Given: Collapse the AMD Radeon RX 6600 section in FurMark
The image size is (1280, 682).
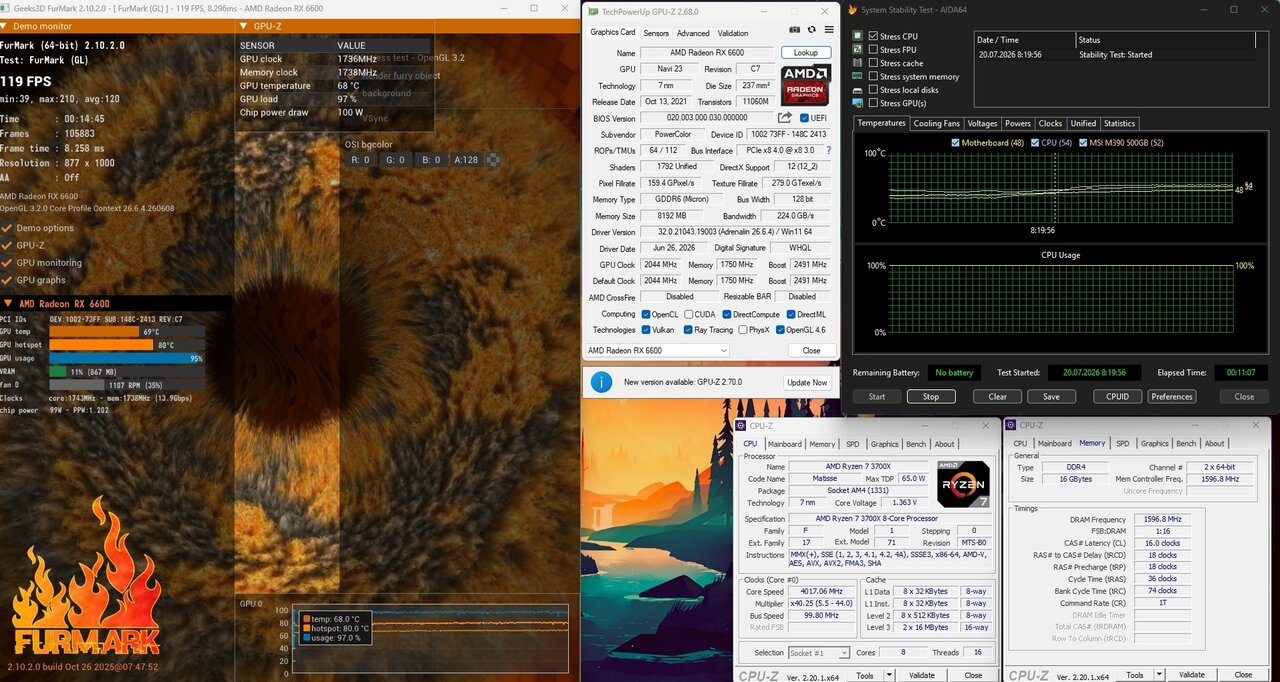Looking at the screenshot, I should coord(7,303).
